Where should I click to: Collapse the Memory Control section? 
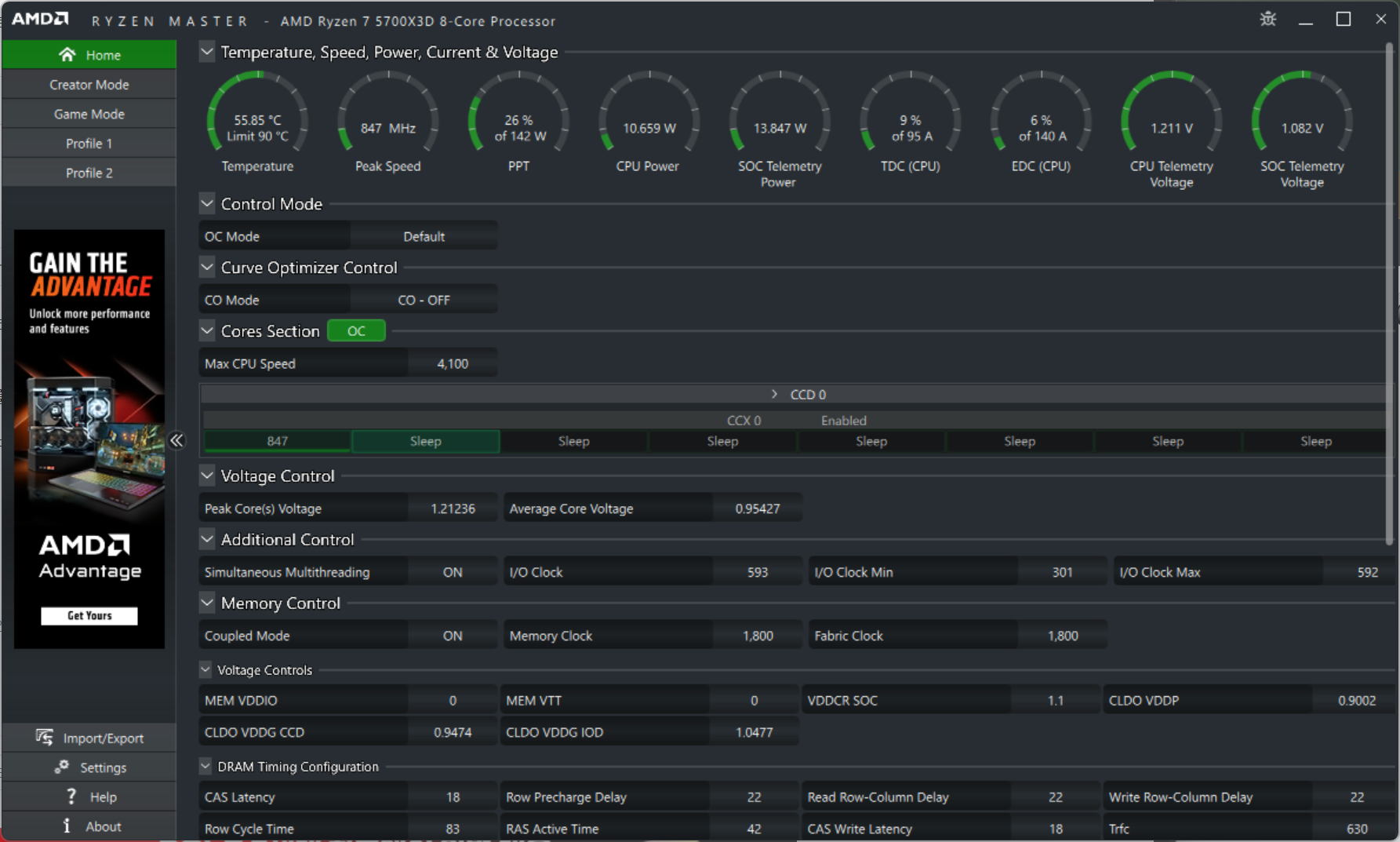pos(207,603)
